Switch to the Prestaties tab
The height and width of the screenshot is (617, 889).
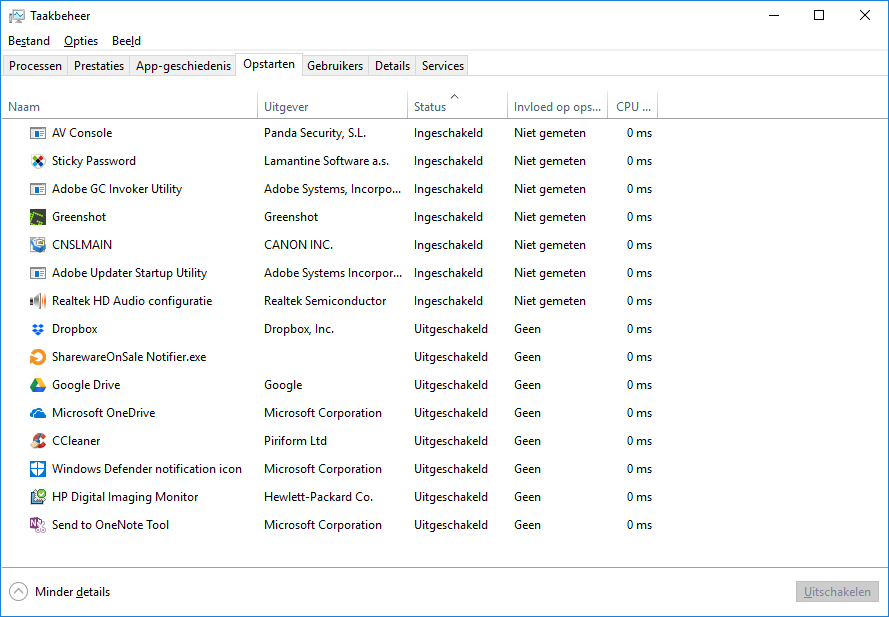(x=99, y=66)
